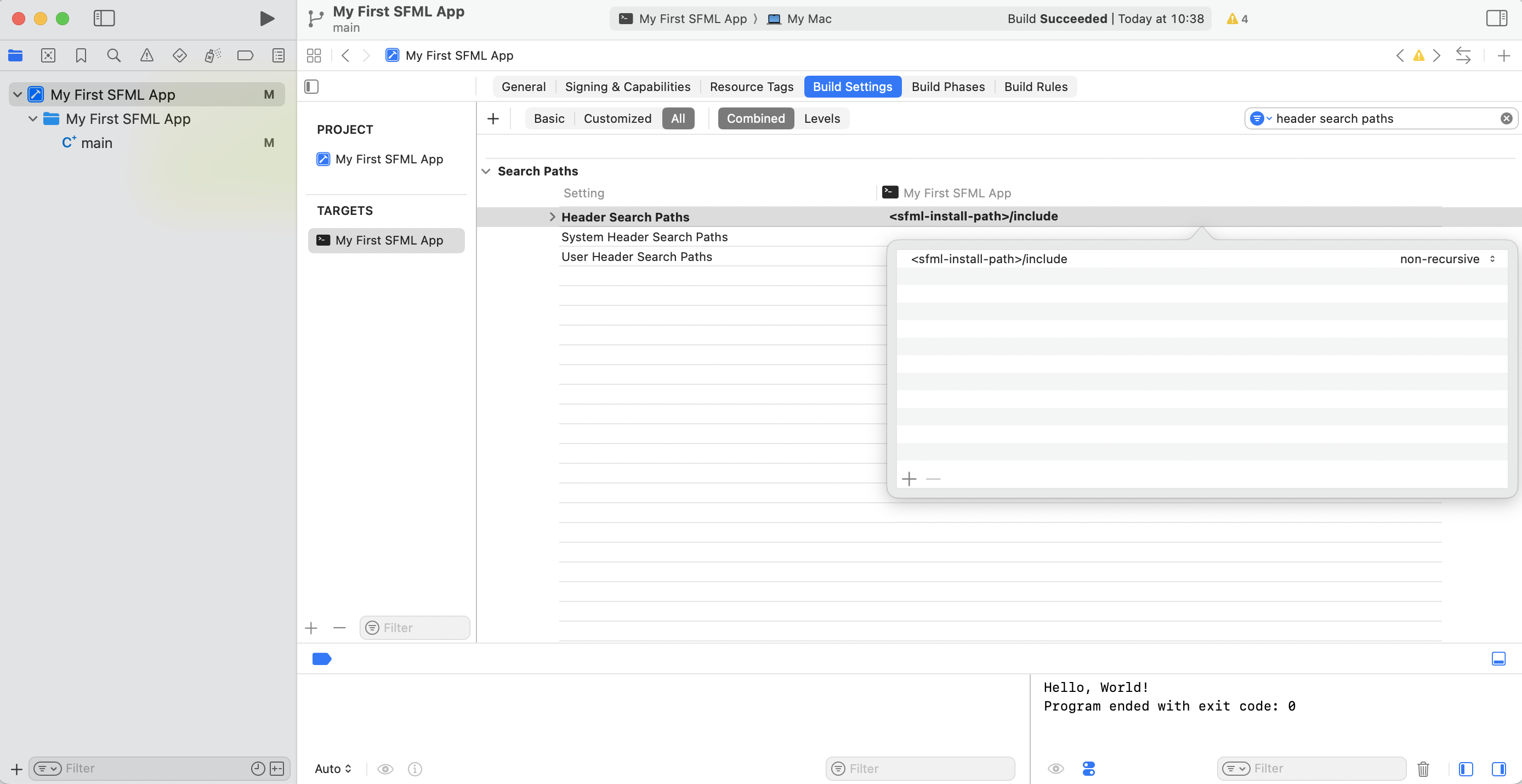The height and width of the screenshot is (784, 1522).
Task: Add a build setting with the plus icon
Action: [x=493, y=118]
